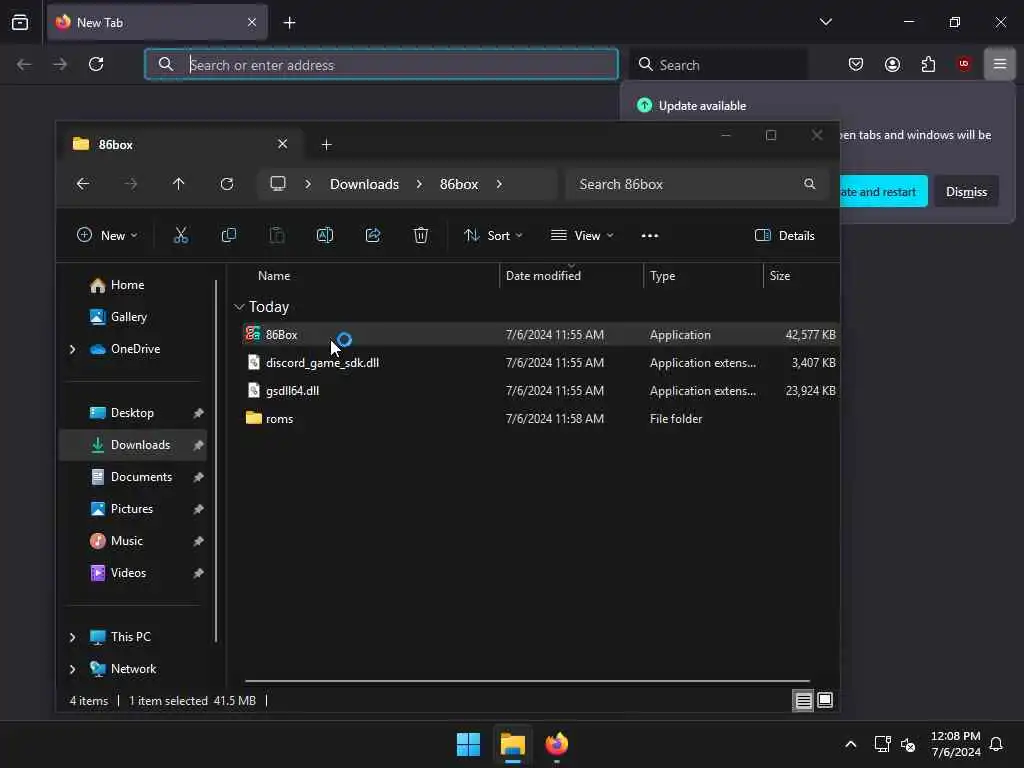Click Update and restart button in Firefox
Image resolution: width=1024 pixels, height=768 pixels.
pos(883,191)
